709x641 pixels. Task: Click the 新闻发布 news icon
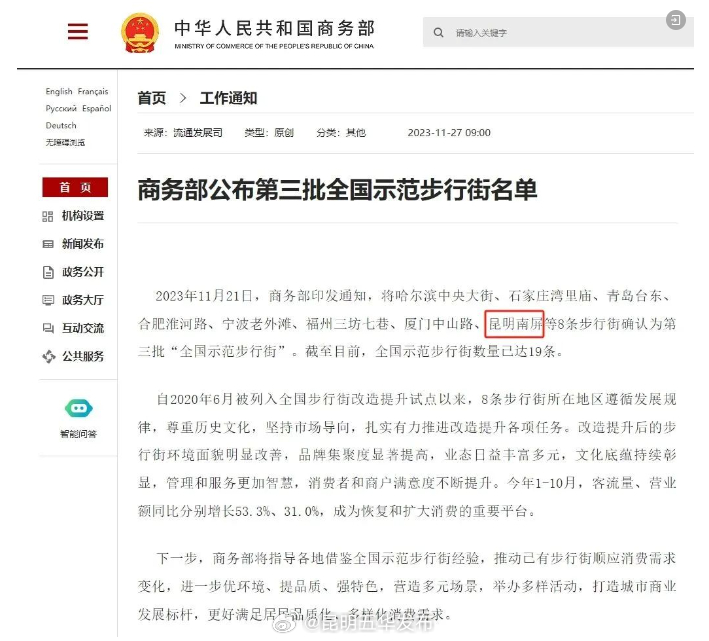pyautogui.click(x=47, y=245)
